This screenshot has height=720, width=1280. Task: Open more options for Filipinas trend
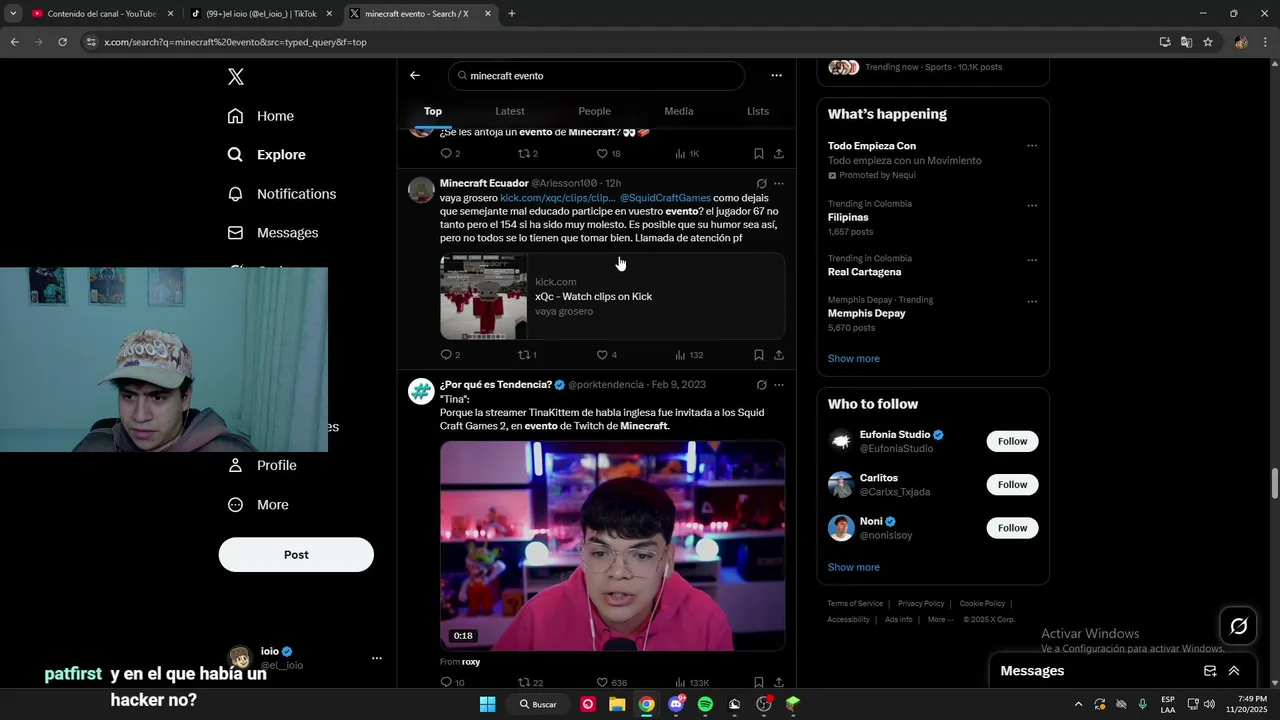(1032, 206)
